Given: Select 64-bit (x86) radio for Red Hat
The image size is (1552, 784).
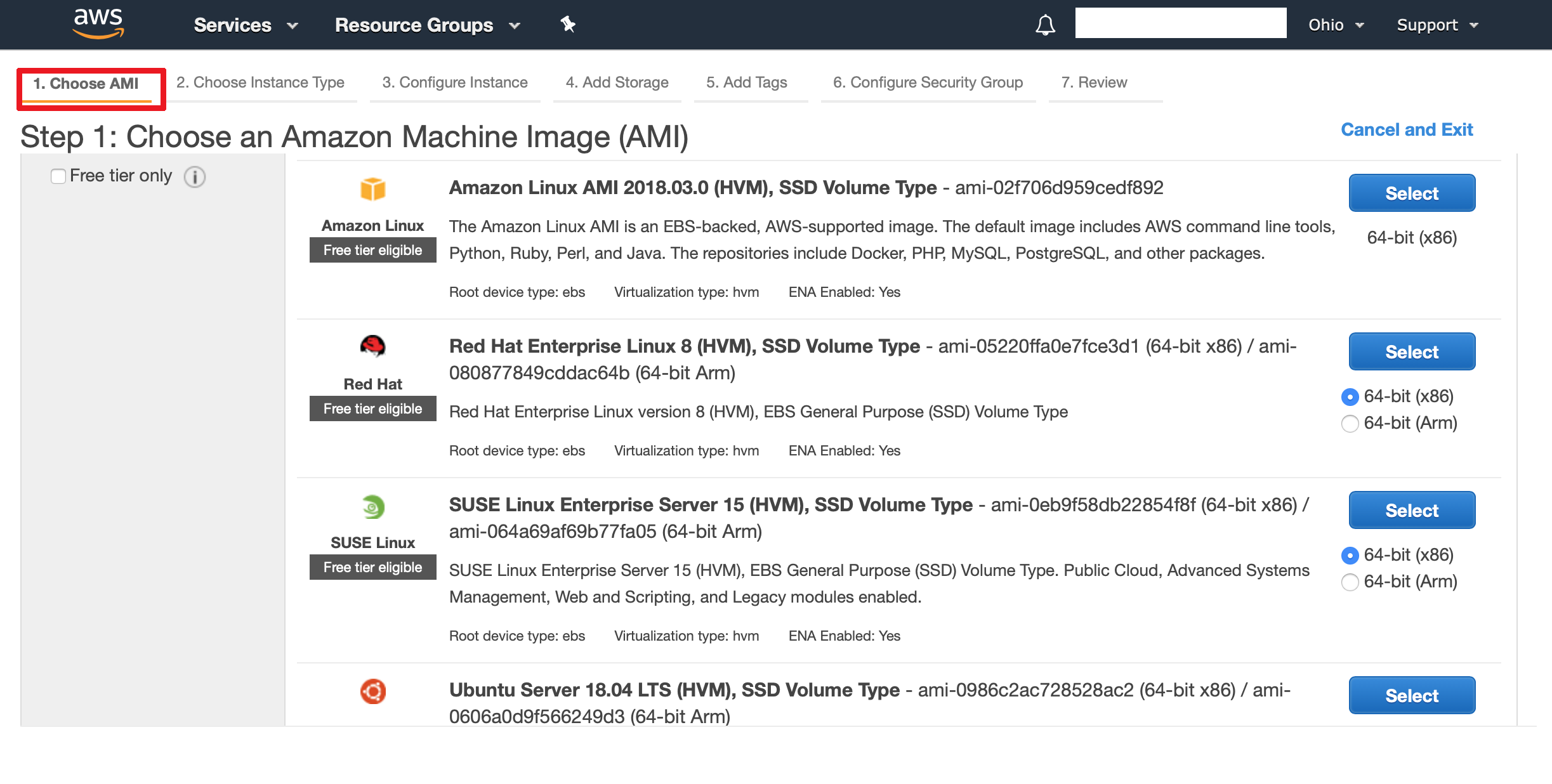Looking at the screenshot, I should [1350, 397].
